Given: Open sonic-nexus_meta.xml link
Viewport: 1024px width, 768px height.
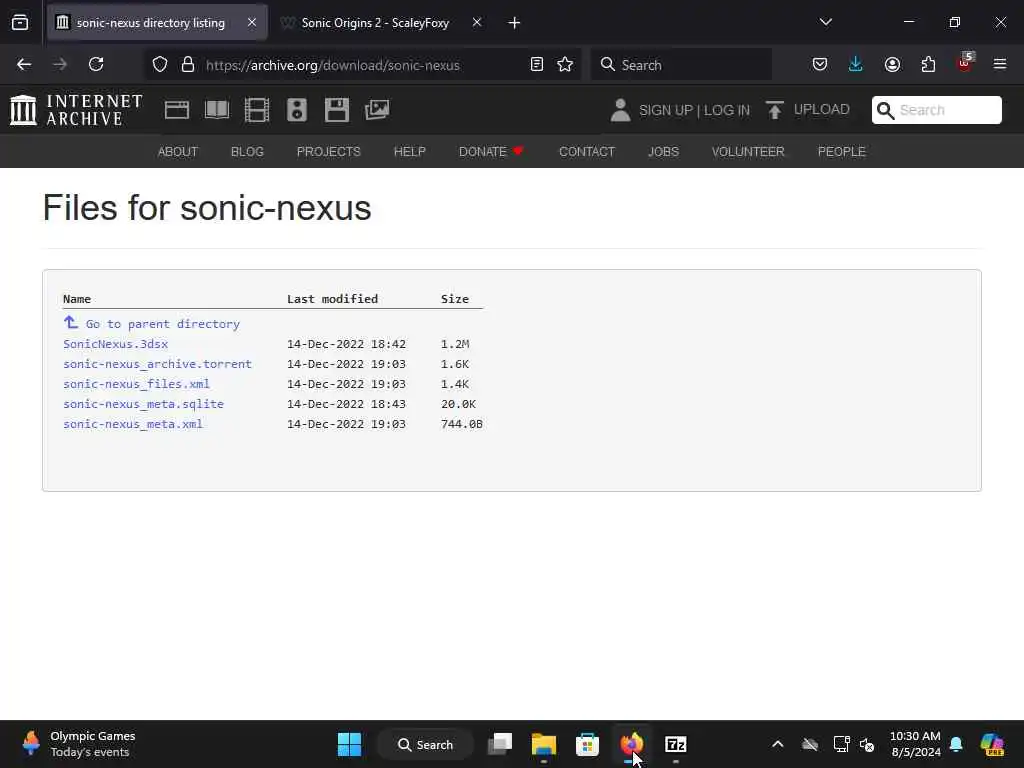Looking at the screenshot, I should 133,424.
